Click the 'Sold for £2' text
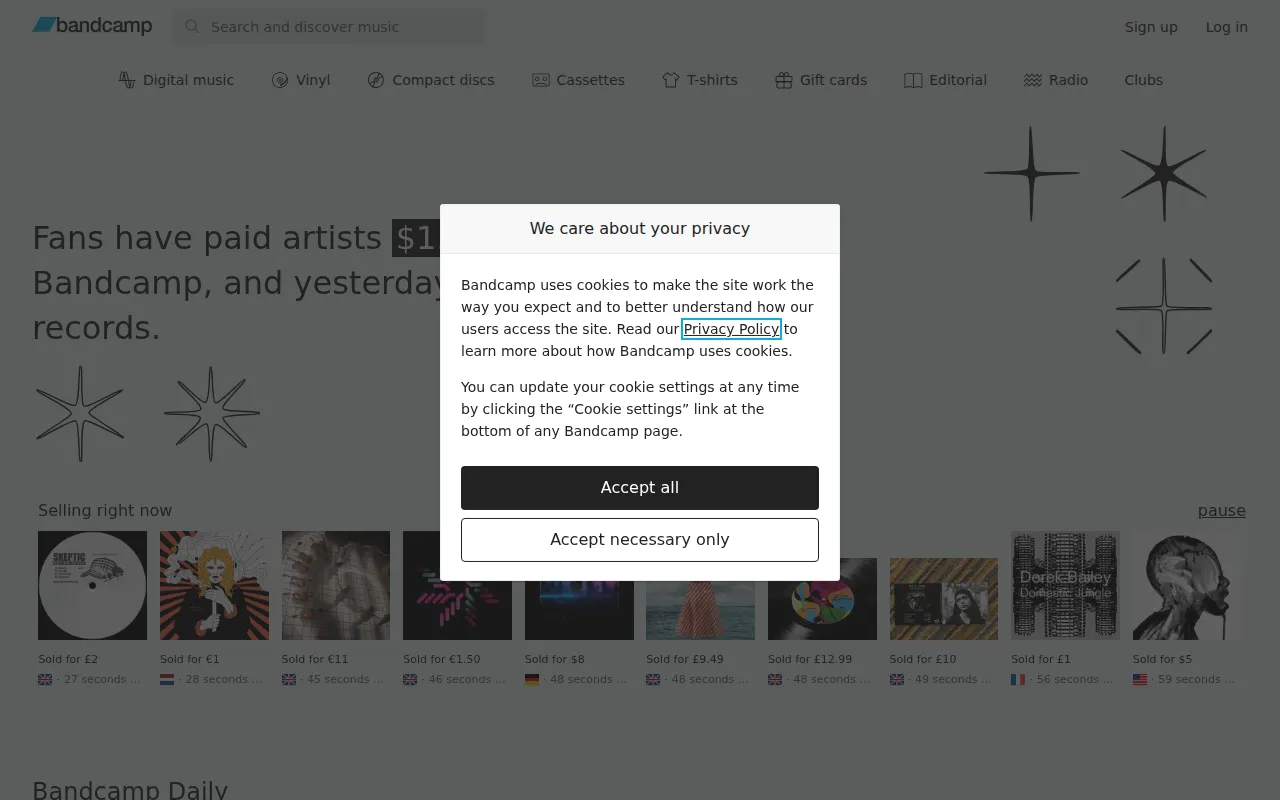 click(68, 659)
